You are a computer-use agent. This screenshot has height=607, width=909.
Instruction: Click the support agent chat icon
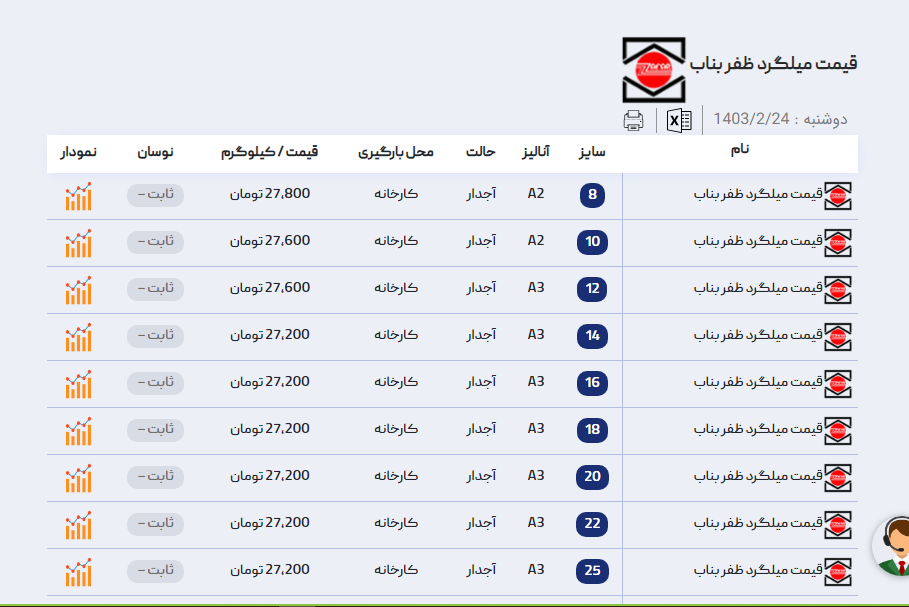(x=893, y=546)
